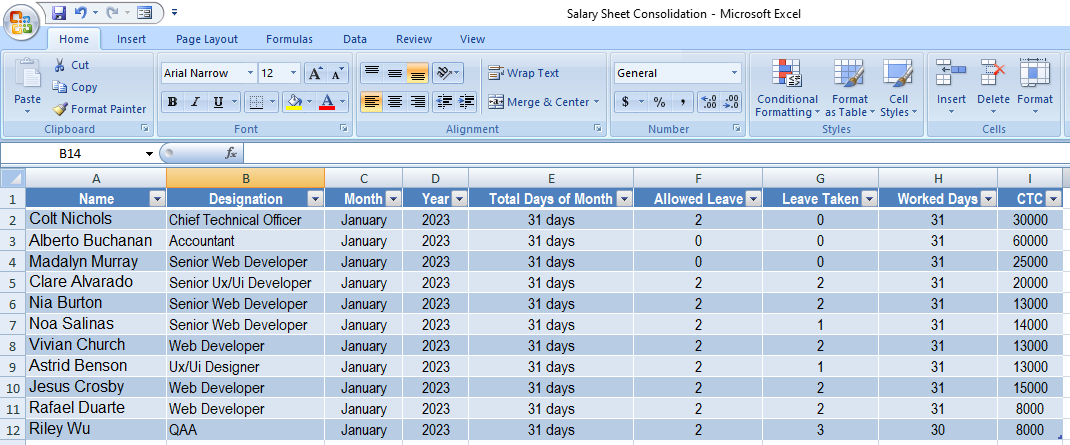
Task: Switch to the Page Layout tab
Action: point(207,40)
